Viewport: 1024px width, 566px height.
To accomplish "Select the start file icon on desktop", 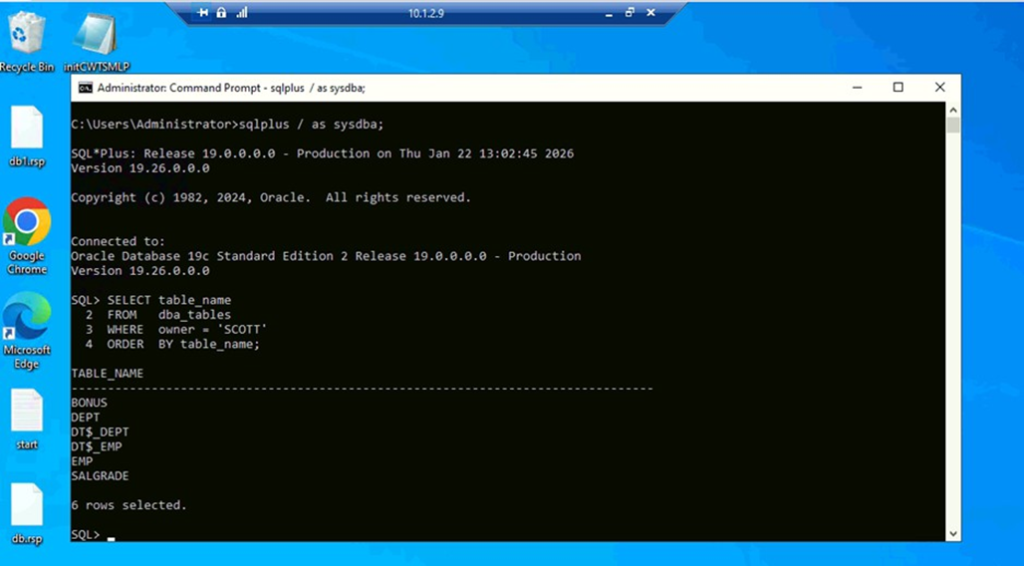I will (27, 419).
